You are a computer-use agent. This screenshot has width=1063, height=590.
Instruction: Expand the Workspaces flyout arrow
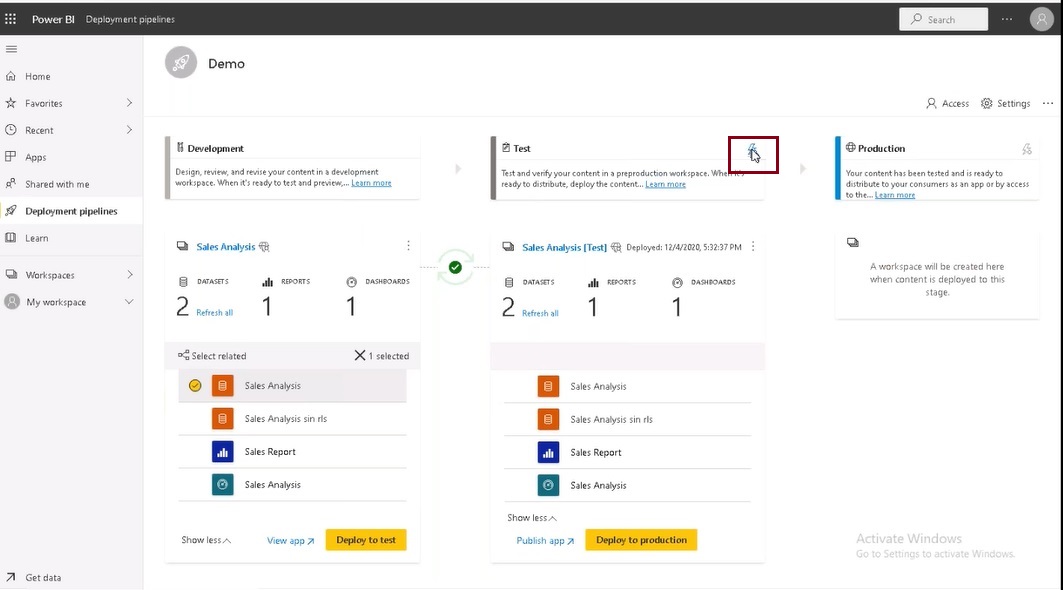pyautogui.click(x=129, y=275)
